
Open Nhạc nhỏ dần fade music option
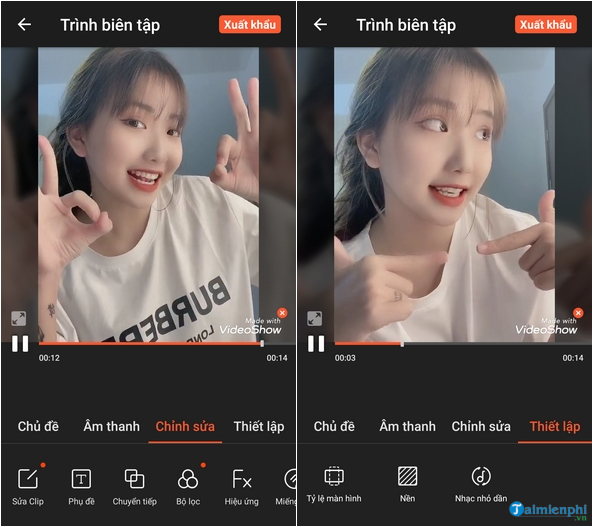(x=481, y=485)
